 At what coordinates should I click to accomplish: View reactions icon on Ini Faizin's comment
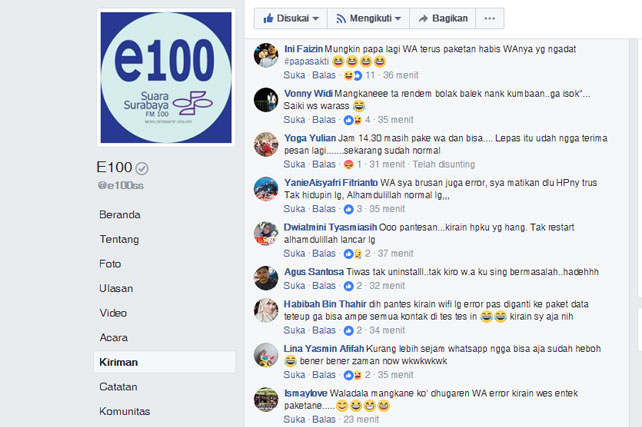coord(353,75)
